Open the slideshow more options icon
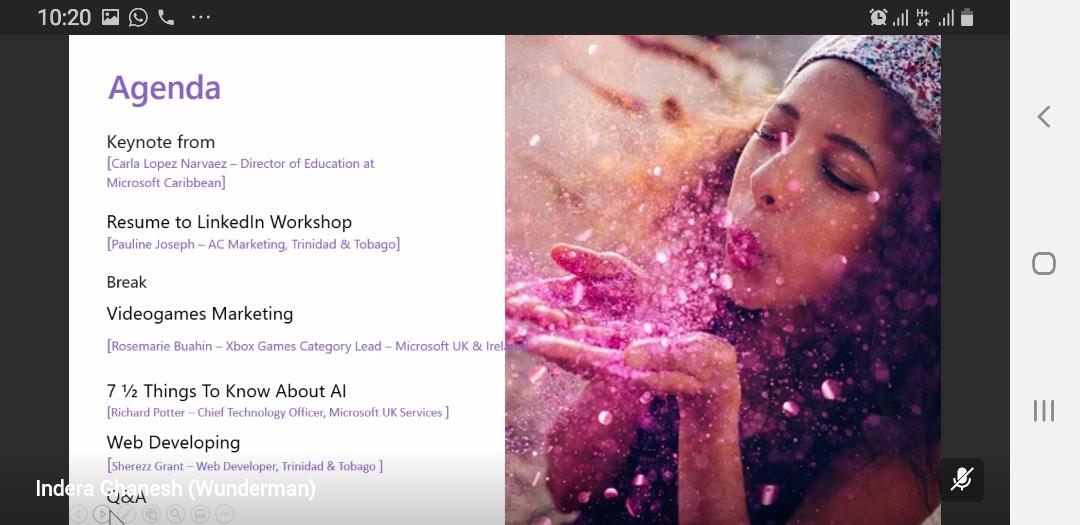 coord(225,514)
